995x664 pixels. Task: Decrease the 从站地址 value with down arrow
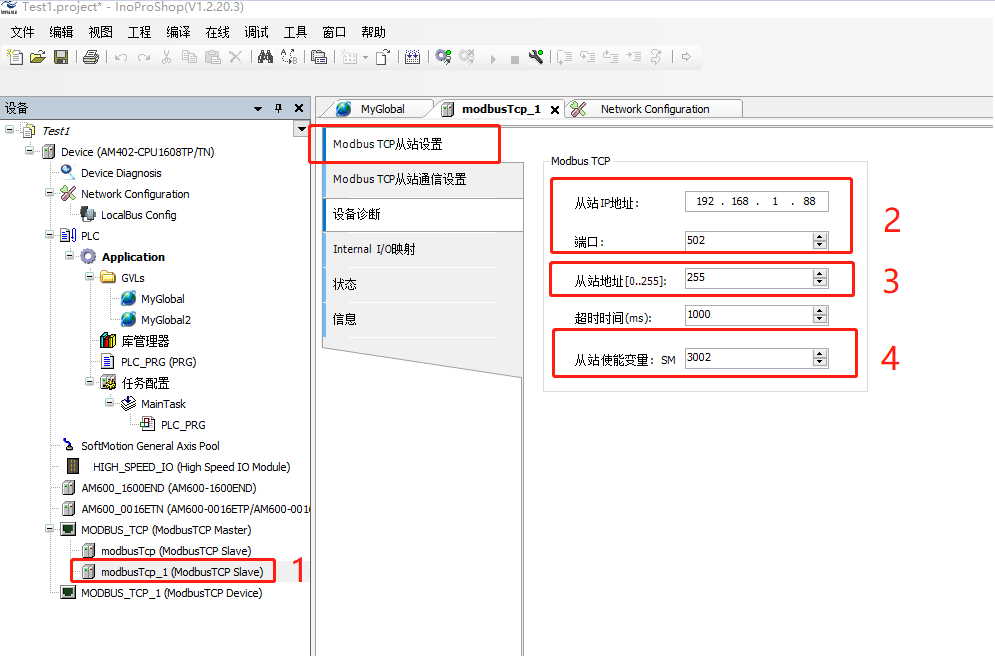pos(820,282)
